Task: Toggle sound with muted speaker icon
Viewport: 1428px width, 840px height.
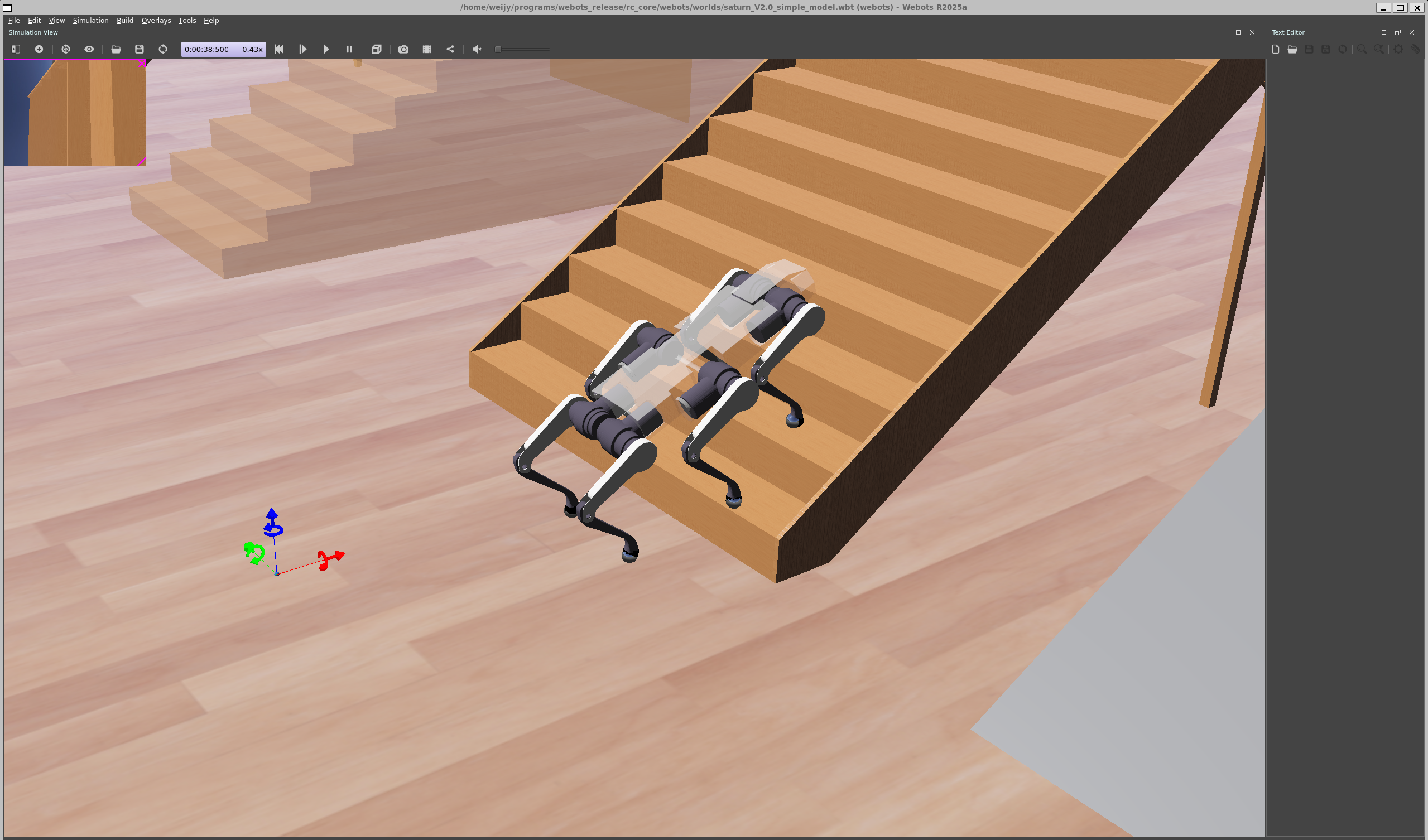Action: tap(477, 49)
